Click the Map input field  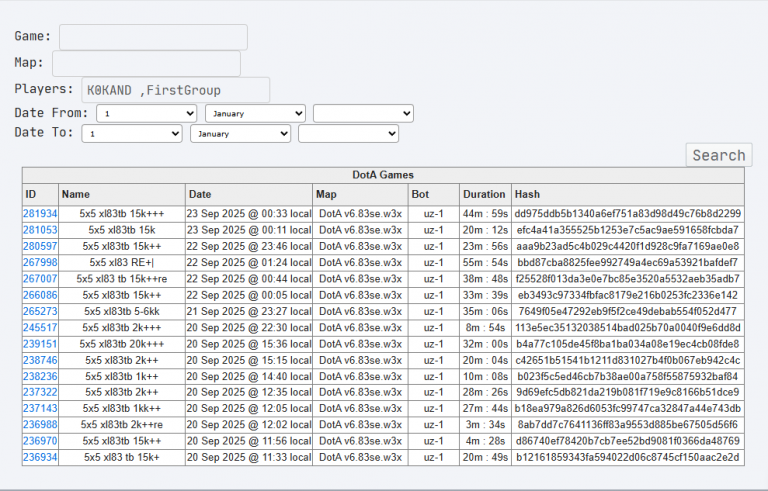coord(146,64)
